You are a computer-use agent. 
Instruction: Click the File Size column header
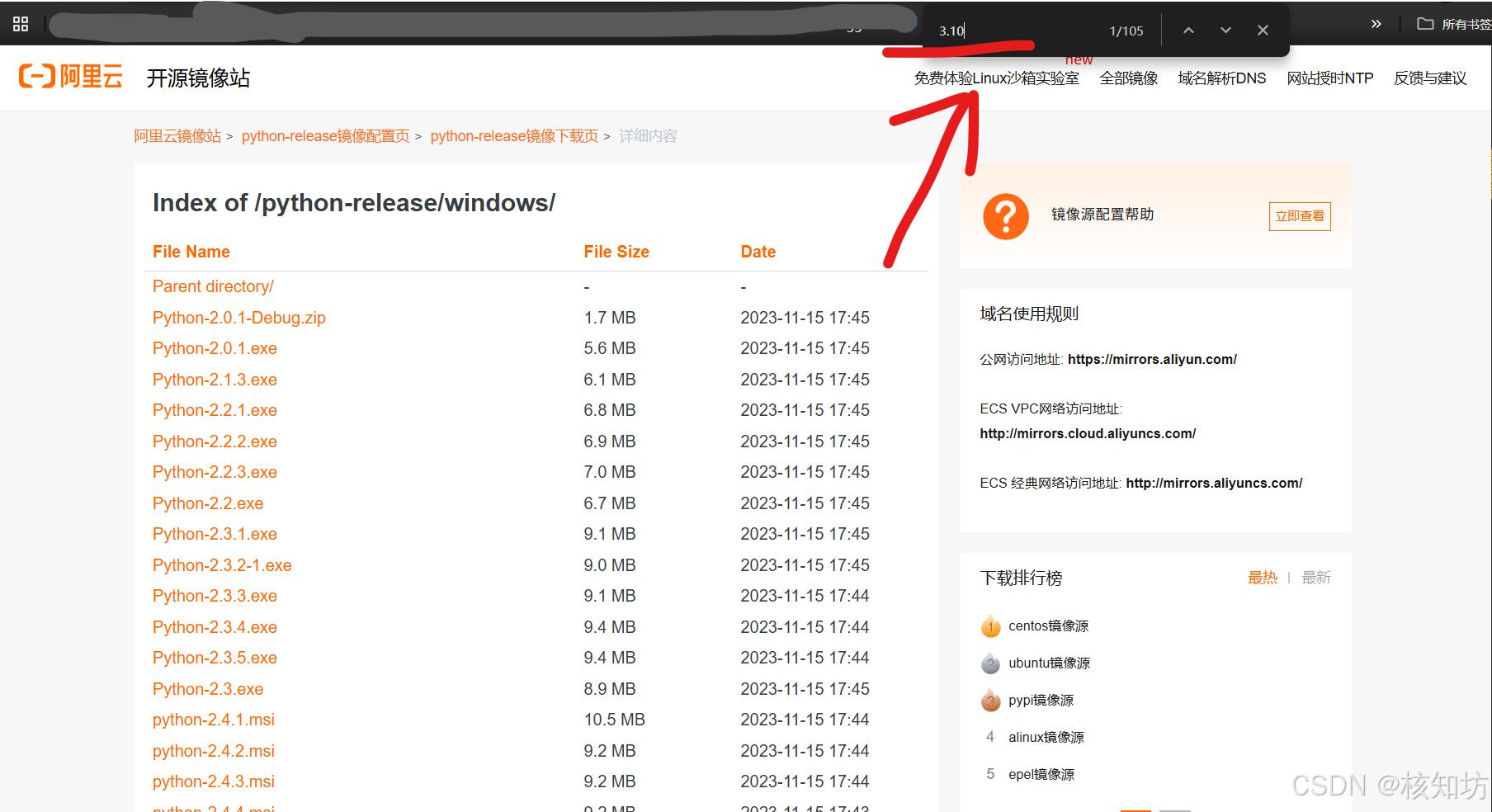pos(616,252)
